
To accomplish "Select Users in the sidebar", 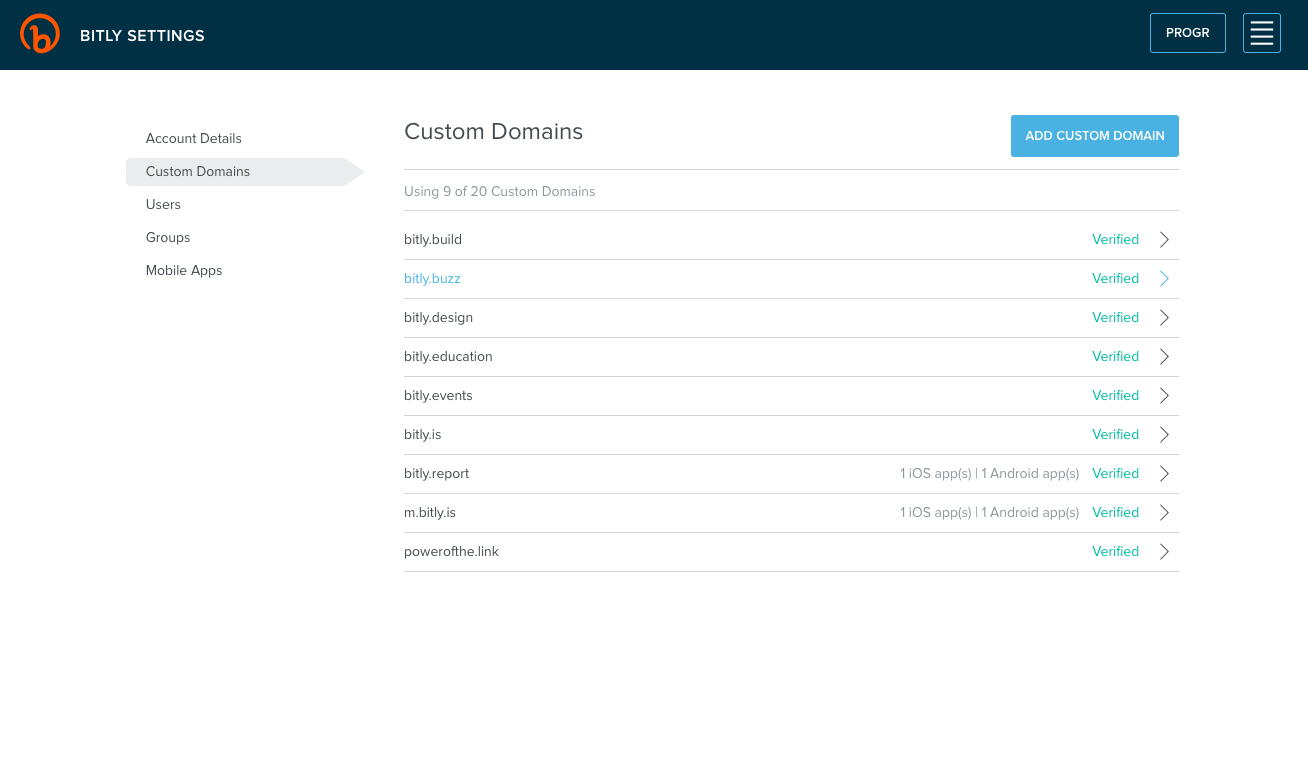I will [x=163, y=205].
